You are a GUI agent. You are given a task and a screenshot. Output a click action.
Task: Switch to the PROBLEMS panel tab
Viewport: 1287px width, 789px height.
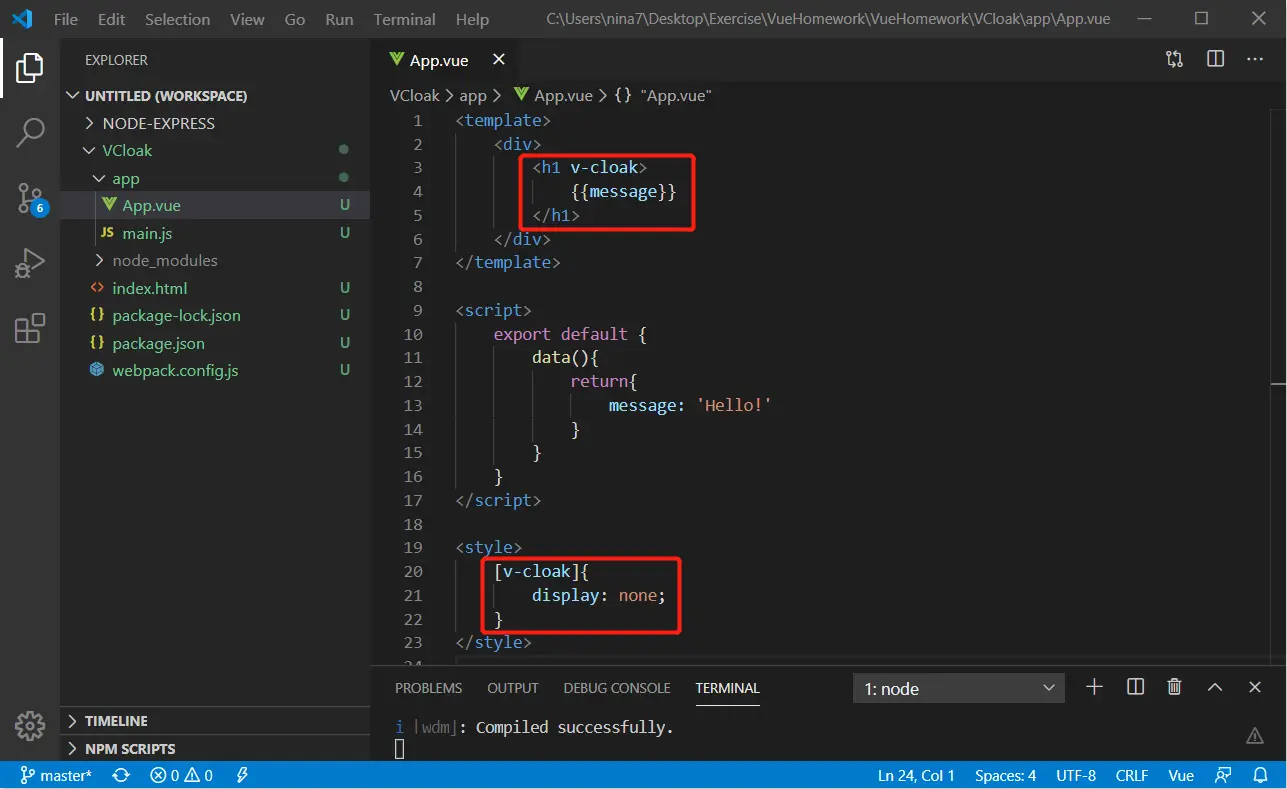tap(428, 688)
